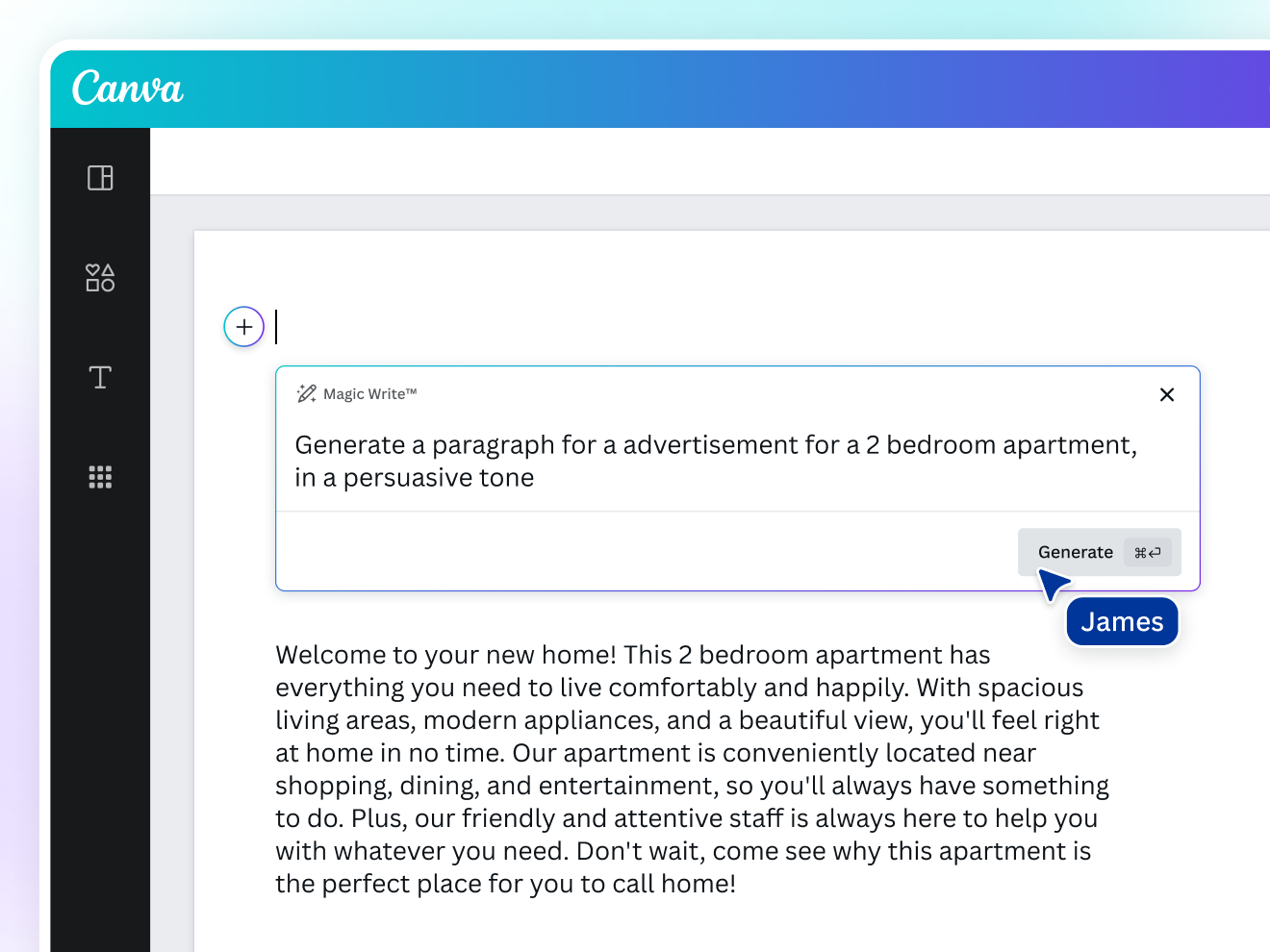Open the Design templates panel in sidebar
Screen dimensions: 1270x952
point(100,178)
